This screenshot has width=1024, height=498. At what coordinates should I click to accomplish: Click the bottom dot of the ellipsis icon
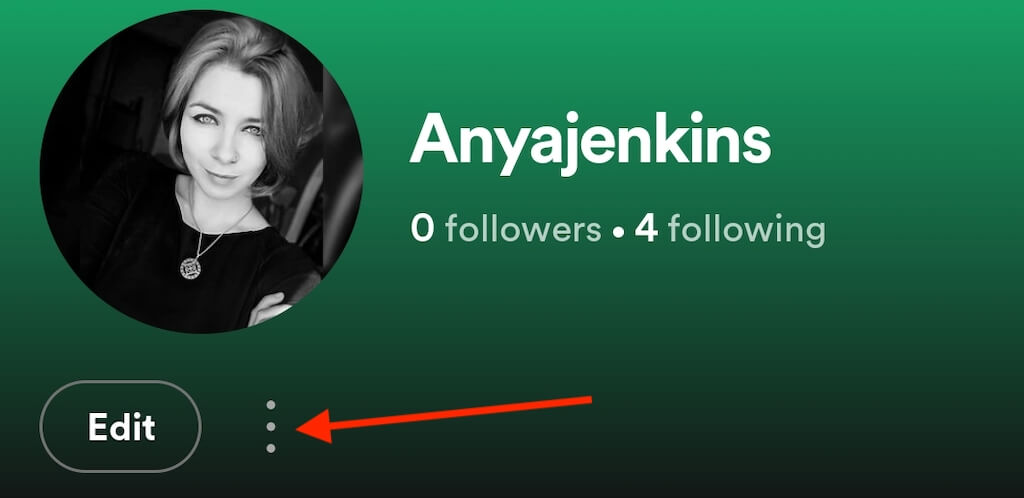point(271,448)
